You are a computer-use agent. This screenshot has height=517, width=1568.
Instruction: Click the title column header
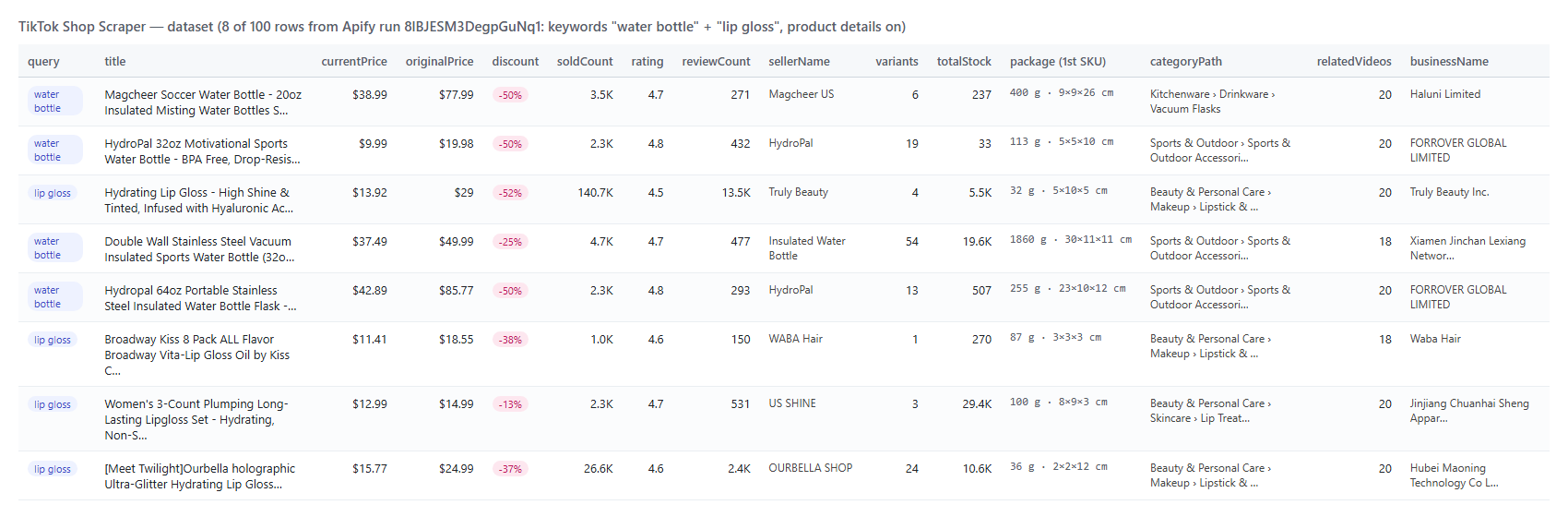pyautogui.click(x=115, y=62)
